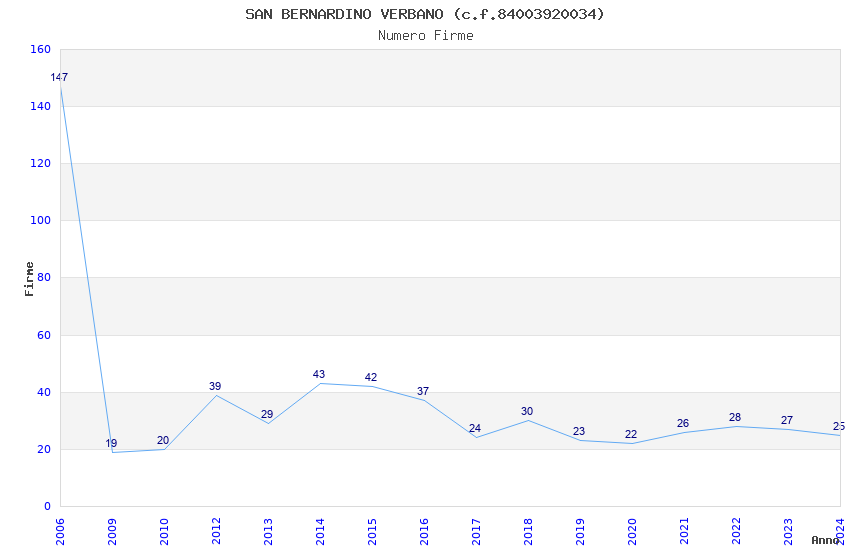Click the x-axis year label 2018
The height and width of the screenshot is (550, 850).
click(x=529, y=532)
